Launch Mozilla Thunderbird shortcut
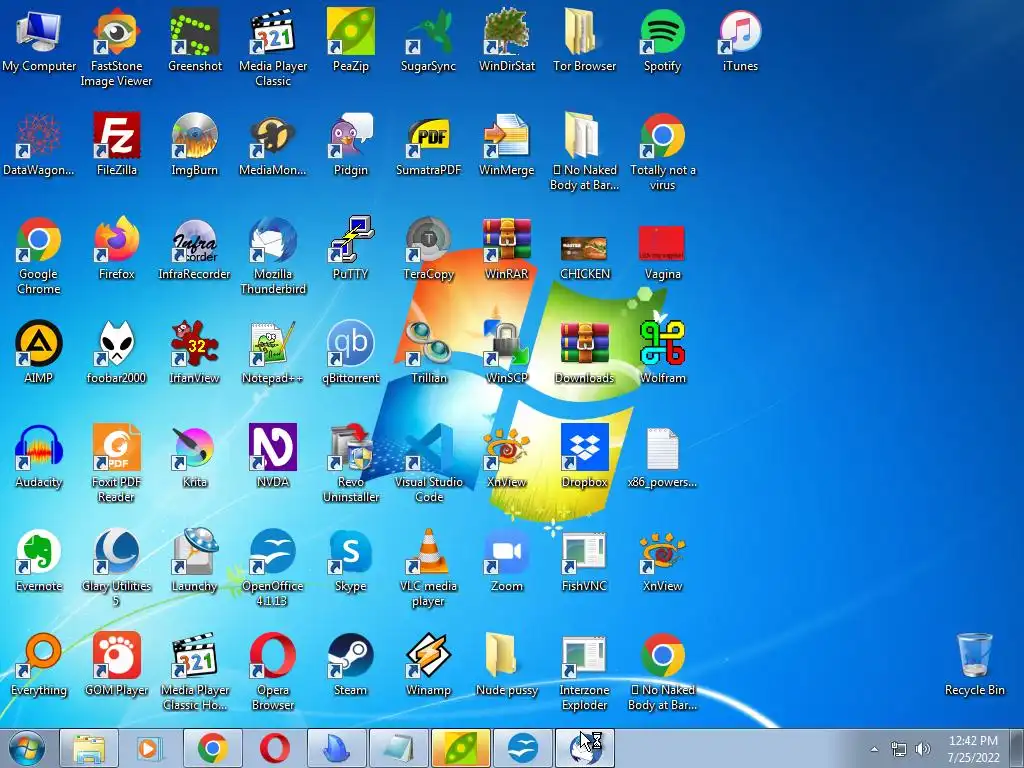Viewport: 1024px width, 768px height. click(272, 255)
